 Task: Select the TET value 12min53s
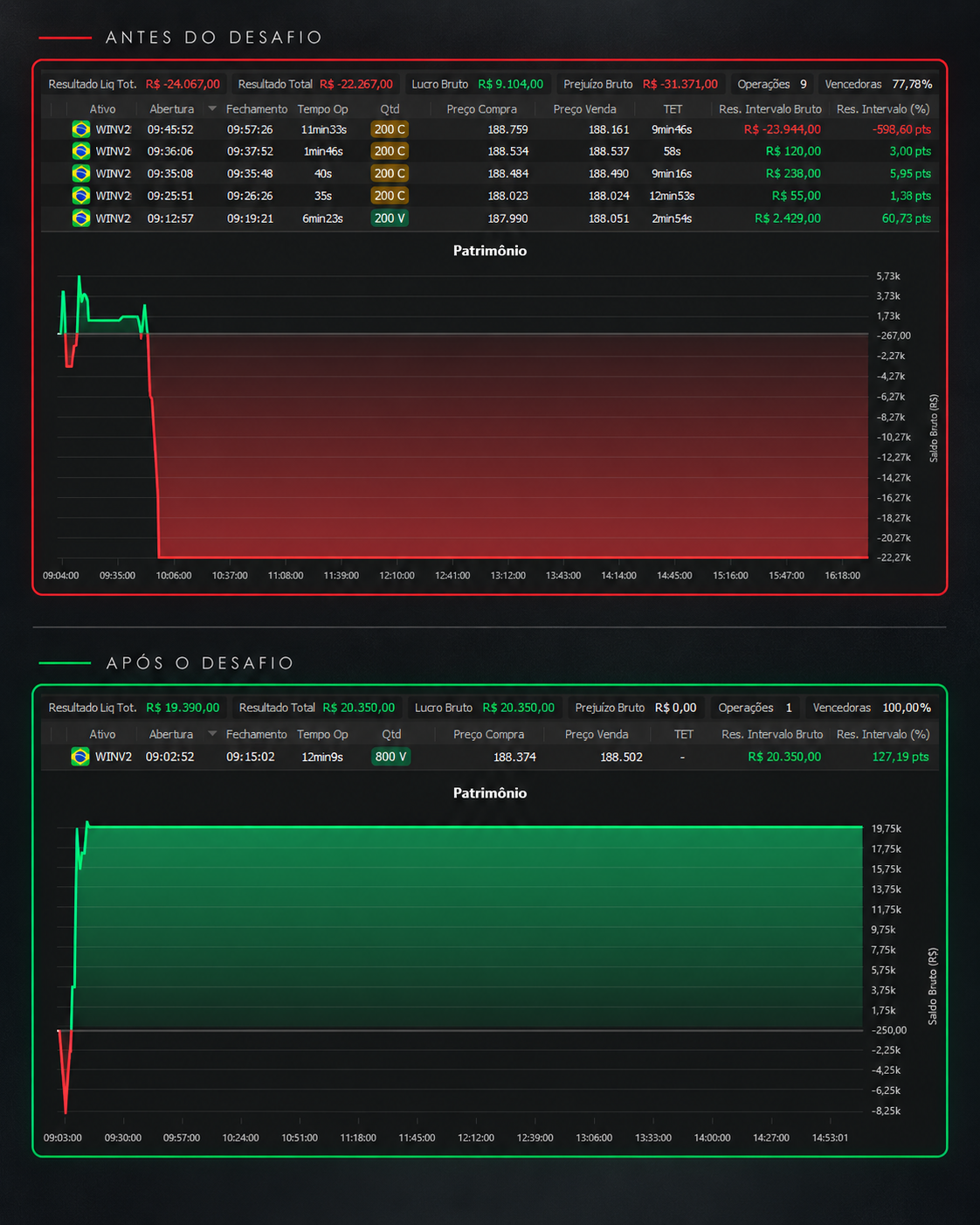[672, 196]
